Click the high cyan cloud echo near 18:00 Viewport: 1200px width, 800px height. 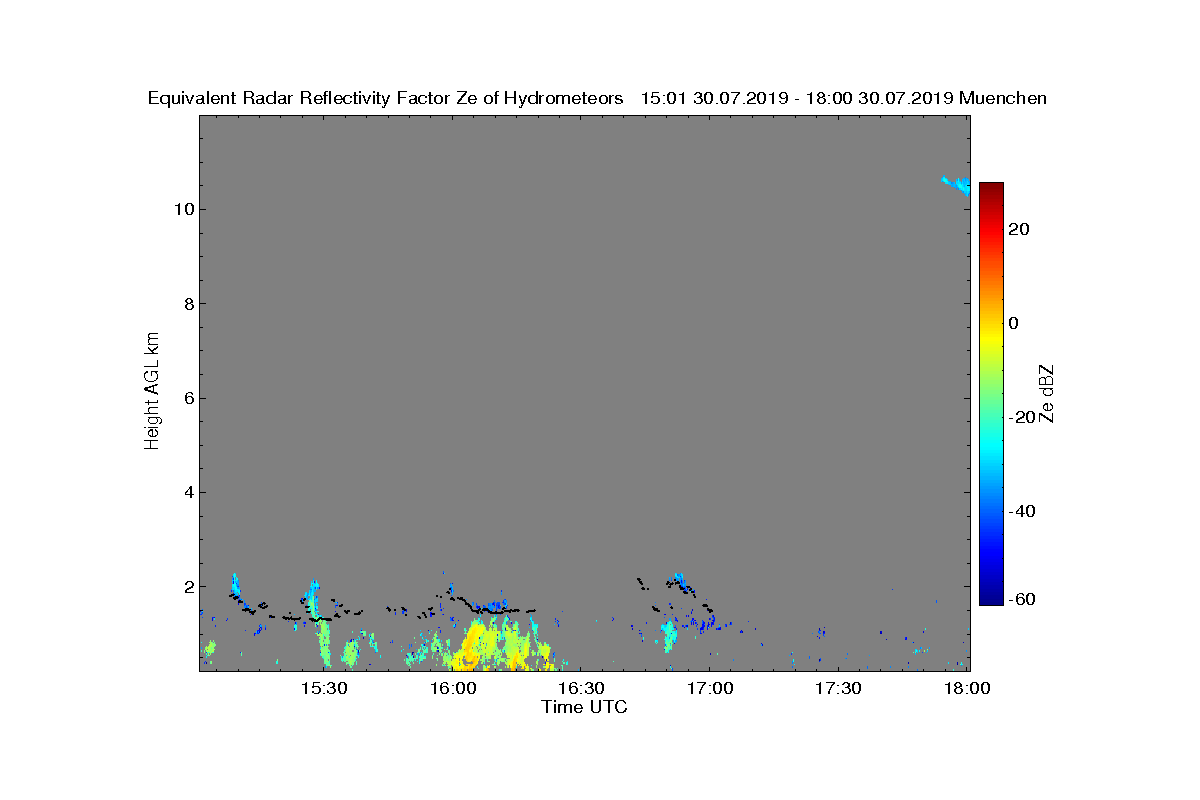pyautogui.click(x=957, y=184)
